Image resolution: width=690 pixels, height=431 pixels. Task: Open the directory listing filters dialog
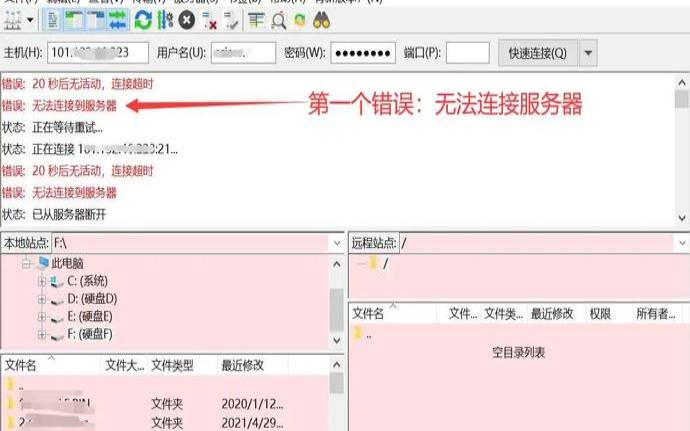tap(256, 20)
